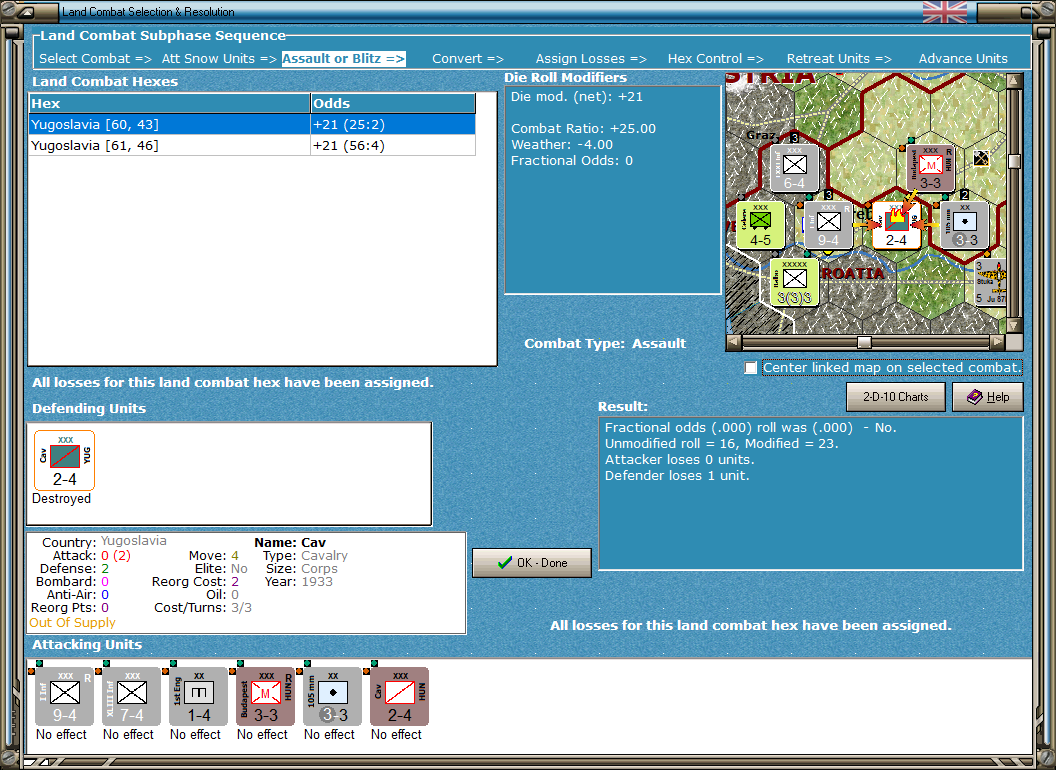Viewport: 1056px width, 770px height.
Task: Select the destroyed Yugoslav Cav 2-4 defending unit
Action: tap(65, 461)
